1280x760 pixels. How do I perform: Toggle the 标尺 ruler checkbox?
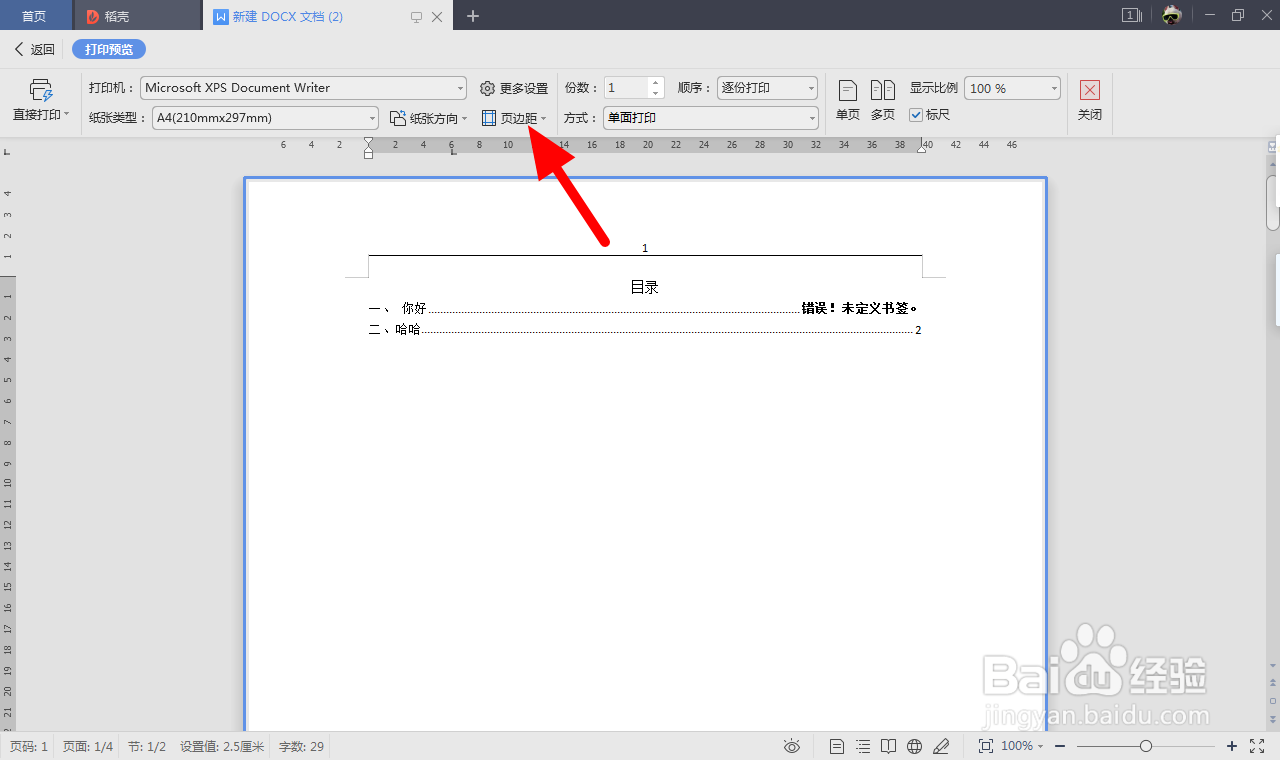pos(917,114)
